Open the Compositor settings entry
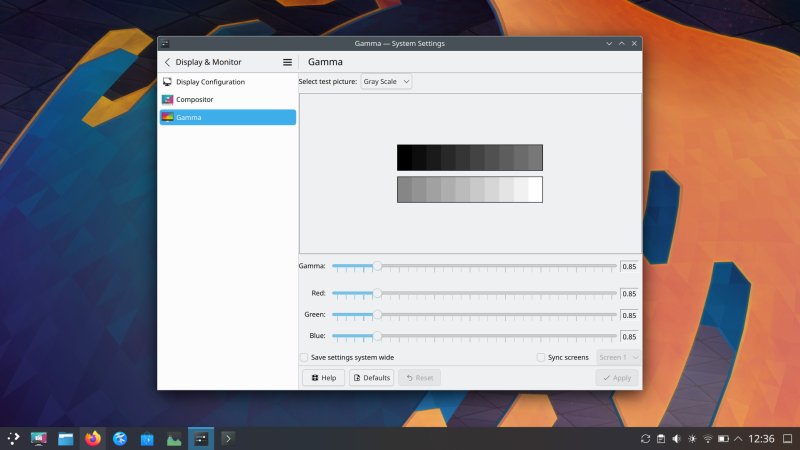 [x=194, y=100]
